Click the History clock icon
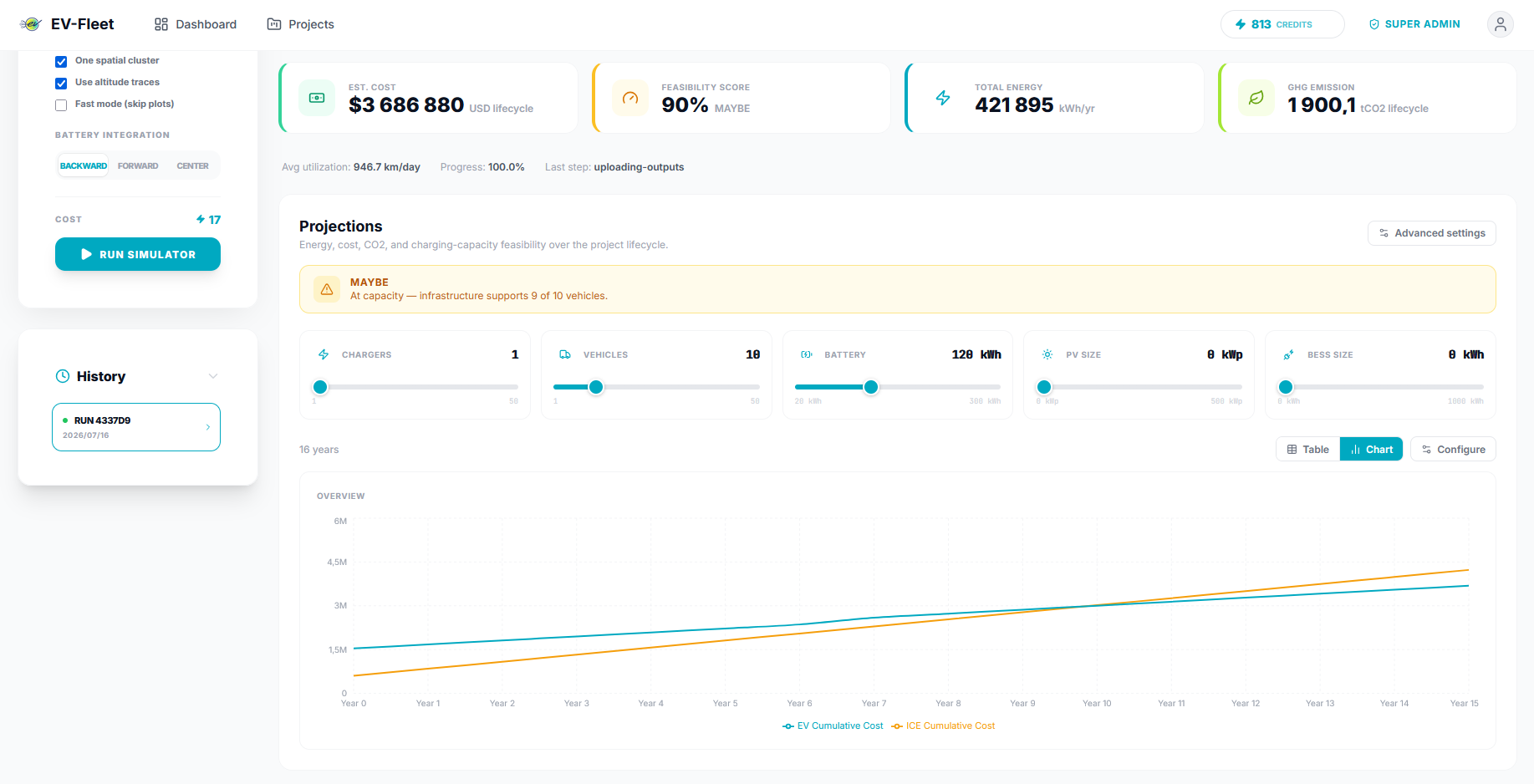The height and width of the screenshot is (784, 1534). coord(63,376)
